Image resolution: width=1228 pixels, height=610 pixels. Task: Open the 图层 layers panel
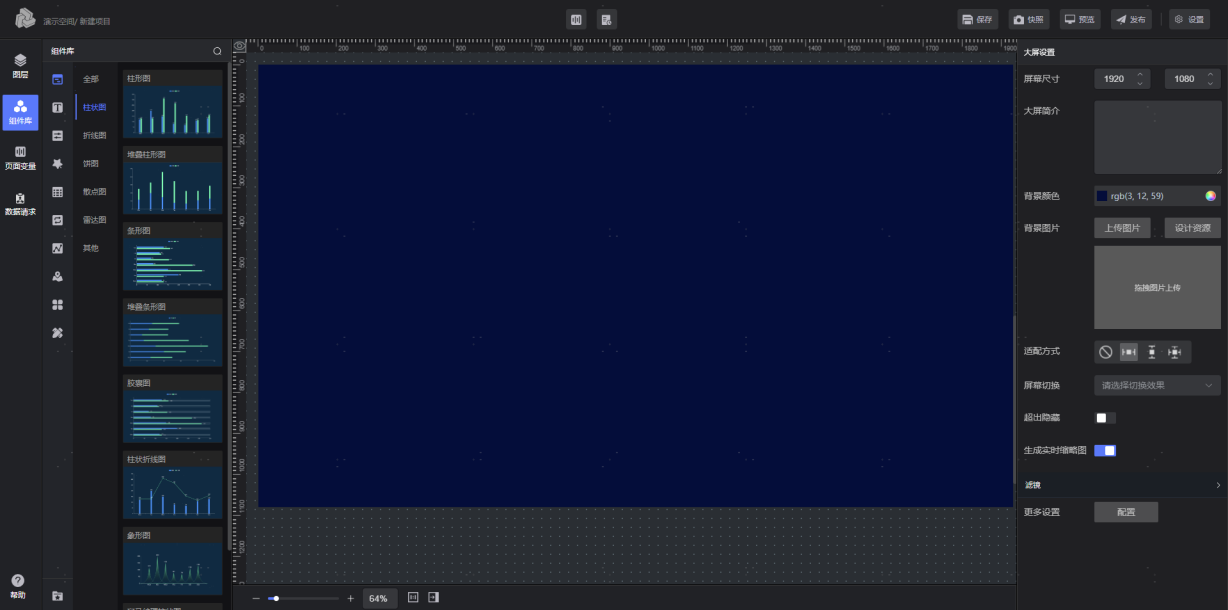tap(20, 66)
